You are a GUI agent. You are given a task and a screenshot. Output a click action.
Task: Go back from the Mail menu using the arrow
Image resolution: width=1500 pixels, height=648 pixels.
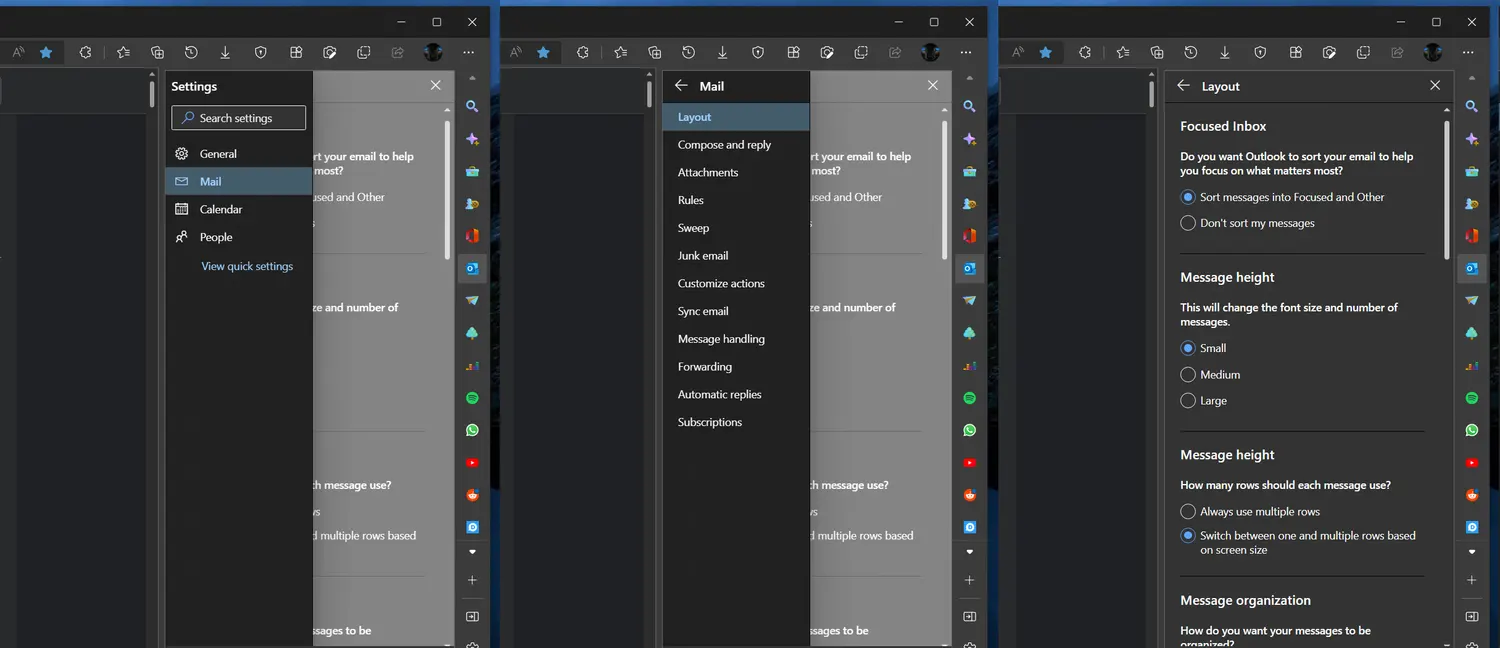[681, 86]
